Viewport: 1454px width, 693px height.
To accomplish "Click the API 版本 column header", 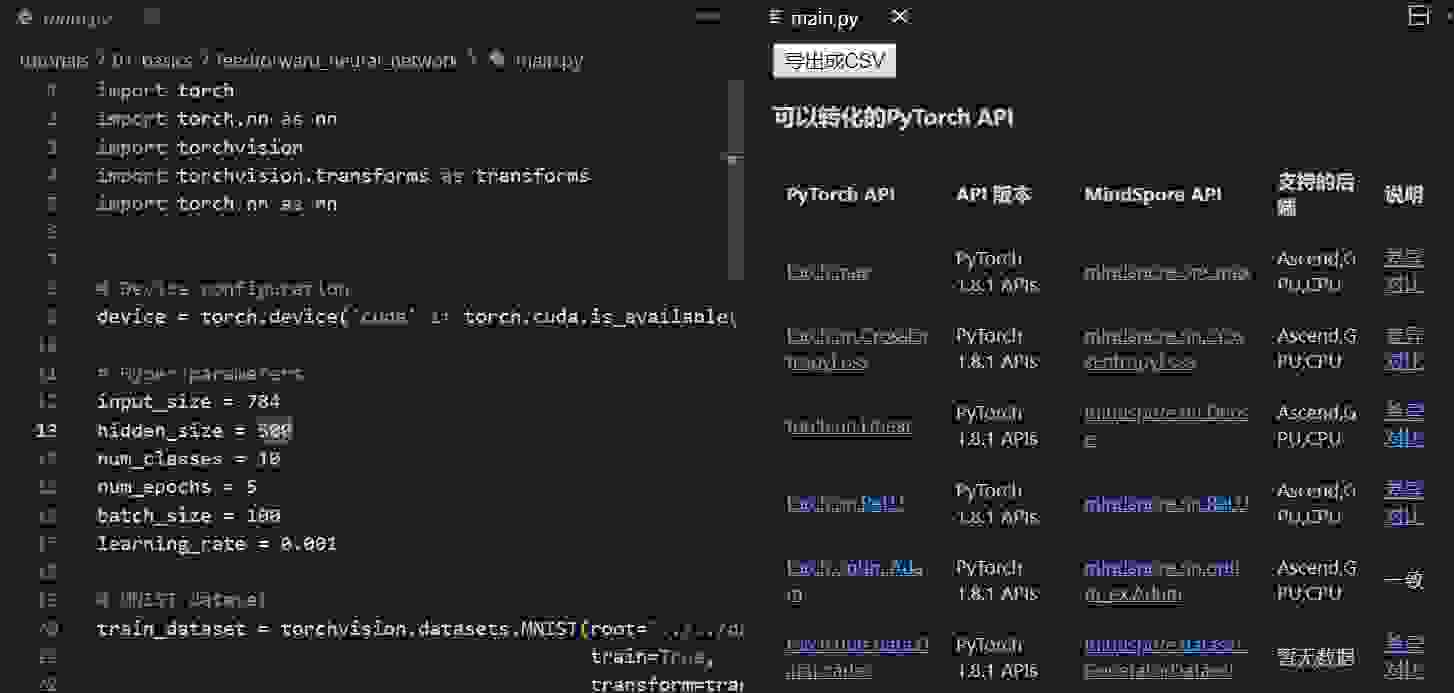I will click(993, 194).
